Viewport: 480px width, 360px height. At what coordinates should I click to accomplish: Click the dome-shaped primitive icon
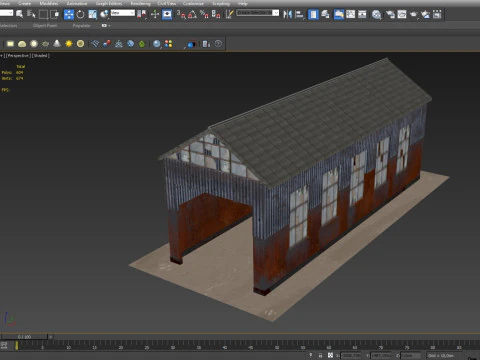[22, 44]
